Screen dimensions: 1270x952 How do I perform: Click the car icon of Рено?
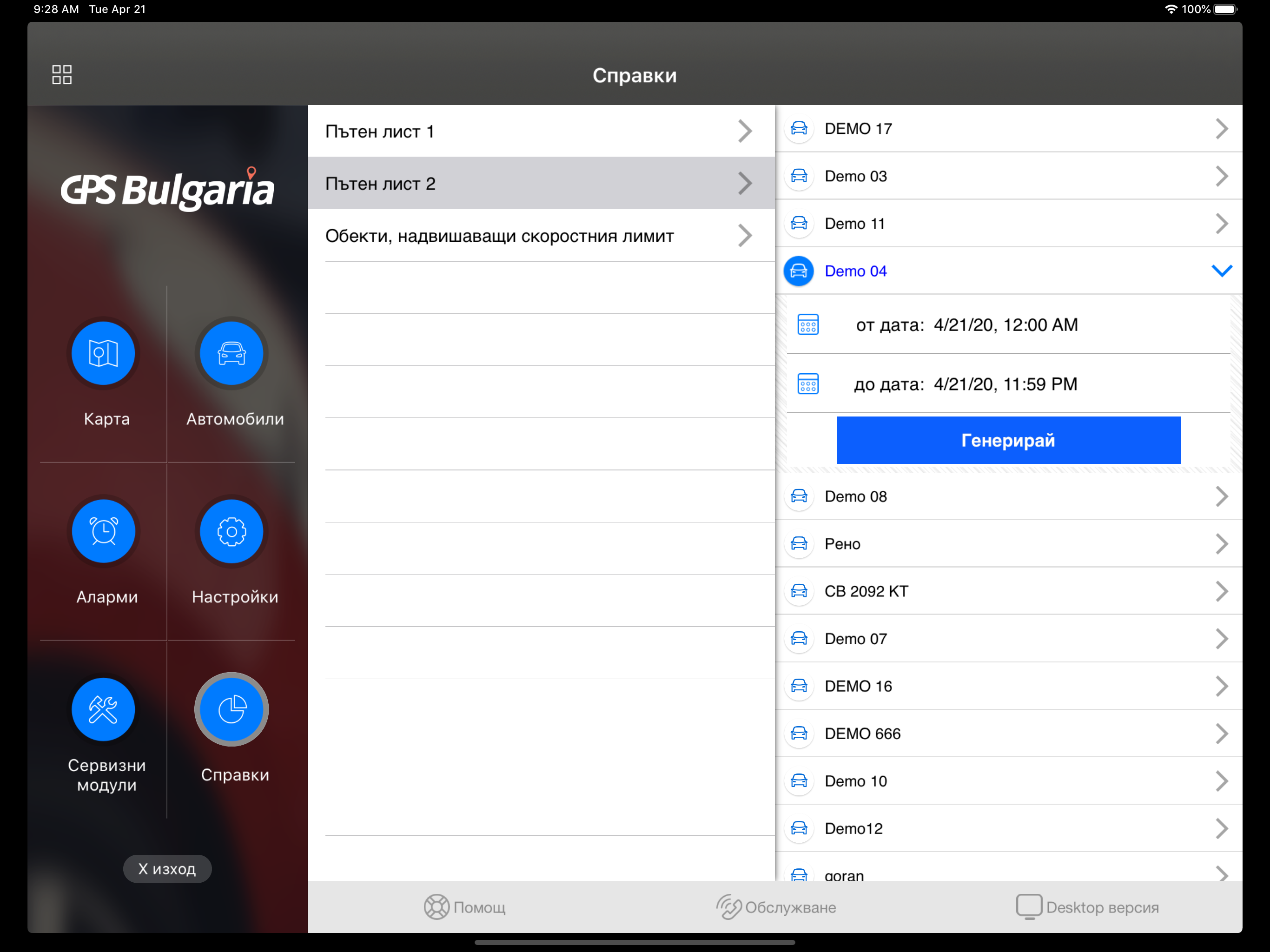(799, 543)
